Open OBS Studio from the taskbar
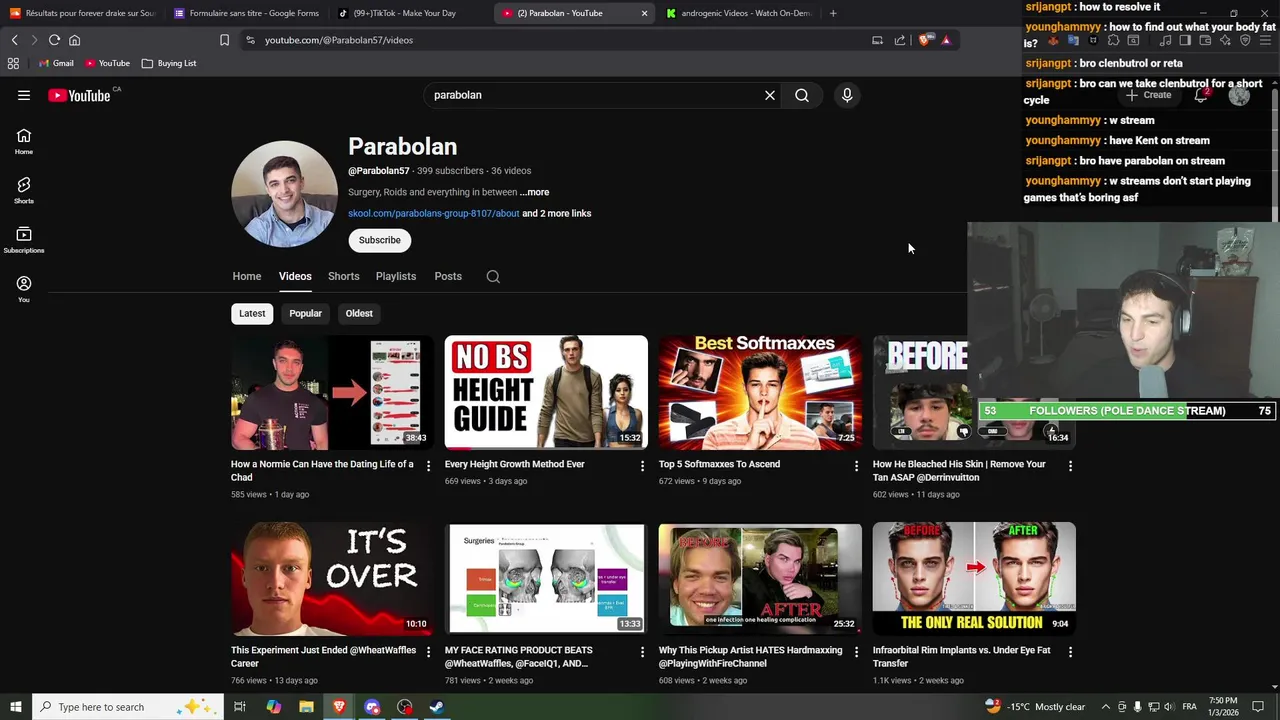Viewport: 1280px width, 720px height. [x=404, y=707]
